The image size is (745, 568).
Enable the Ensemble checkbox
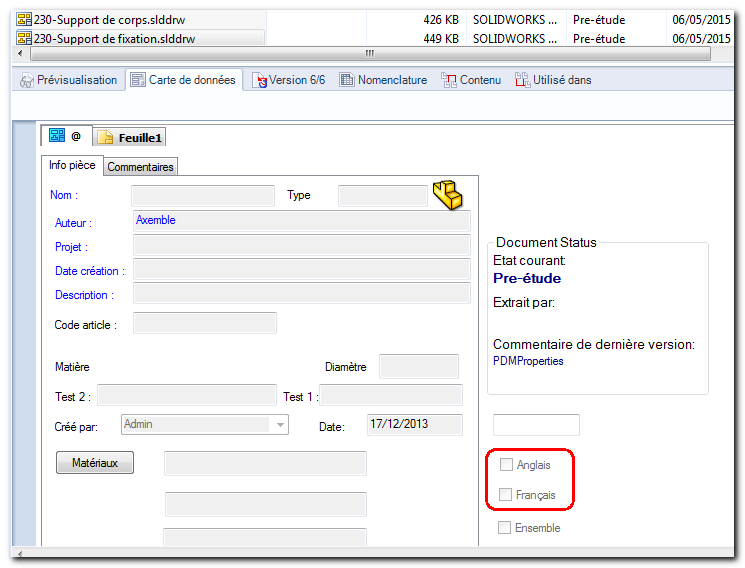click(505, 528)
